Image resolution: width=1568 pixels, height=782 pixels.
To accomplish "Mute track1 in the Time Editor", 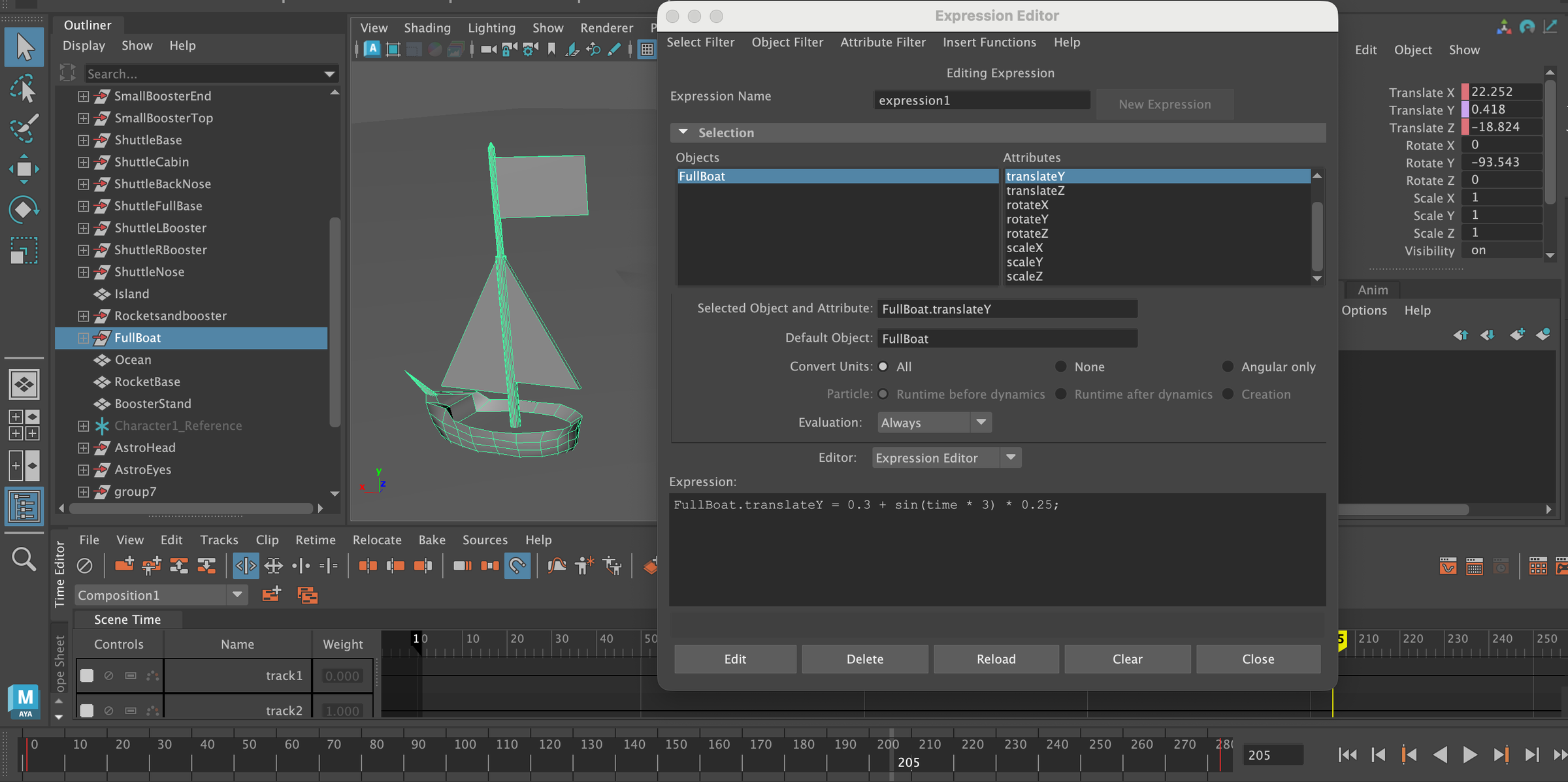I will coord(108,676).
